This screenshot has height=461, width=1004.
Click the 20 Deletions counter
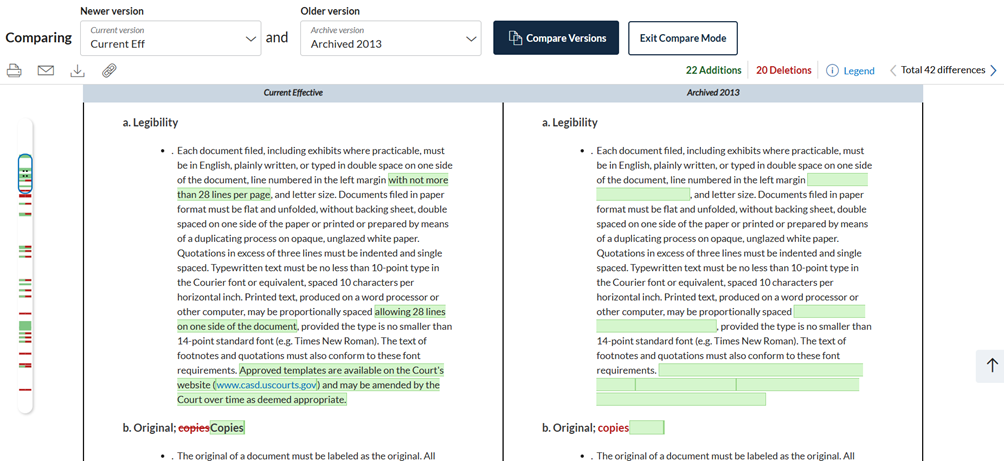784,70
